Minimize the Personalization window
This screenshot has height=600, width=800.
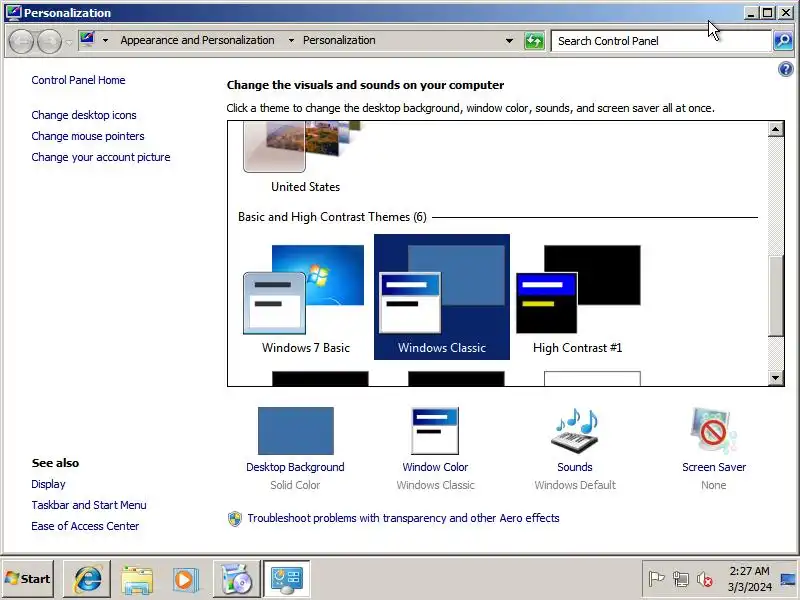[x=750, y=13]
